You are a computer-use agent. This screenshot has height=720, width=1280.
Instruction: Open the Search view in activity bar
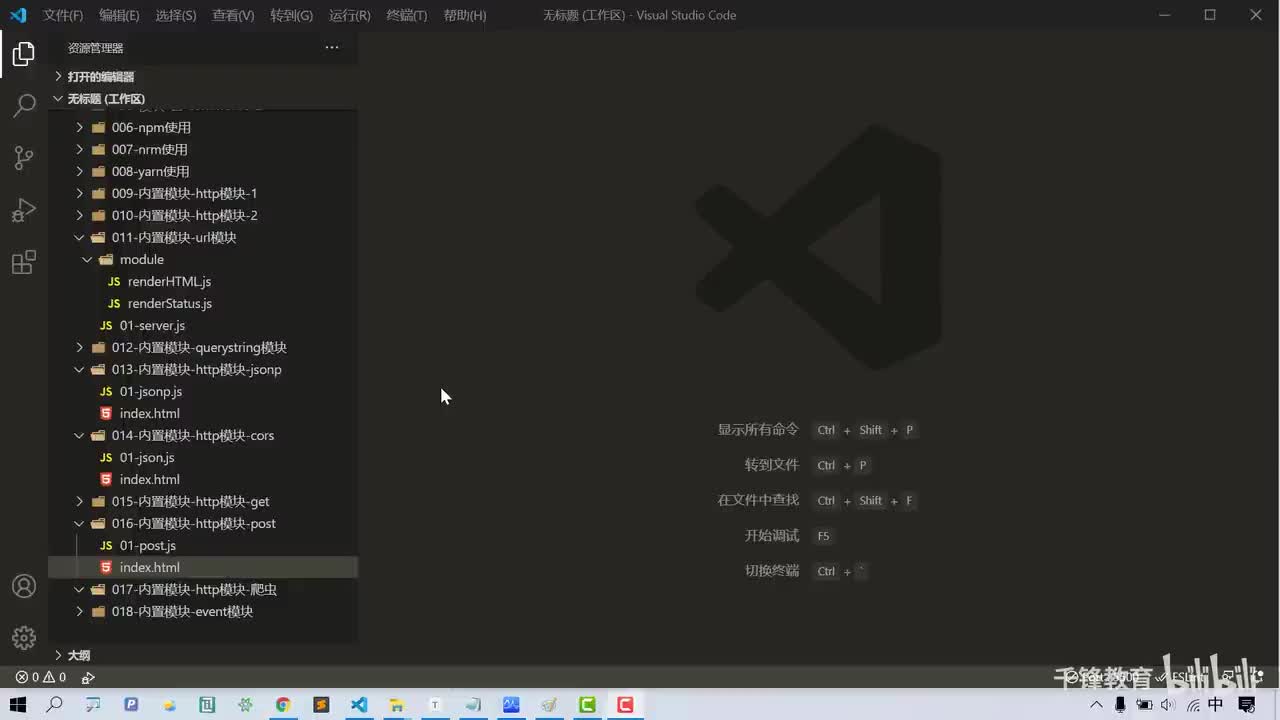[24, 106]
